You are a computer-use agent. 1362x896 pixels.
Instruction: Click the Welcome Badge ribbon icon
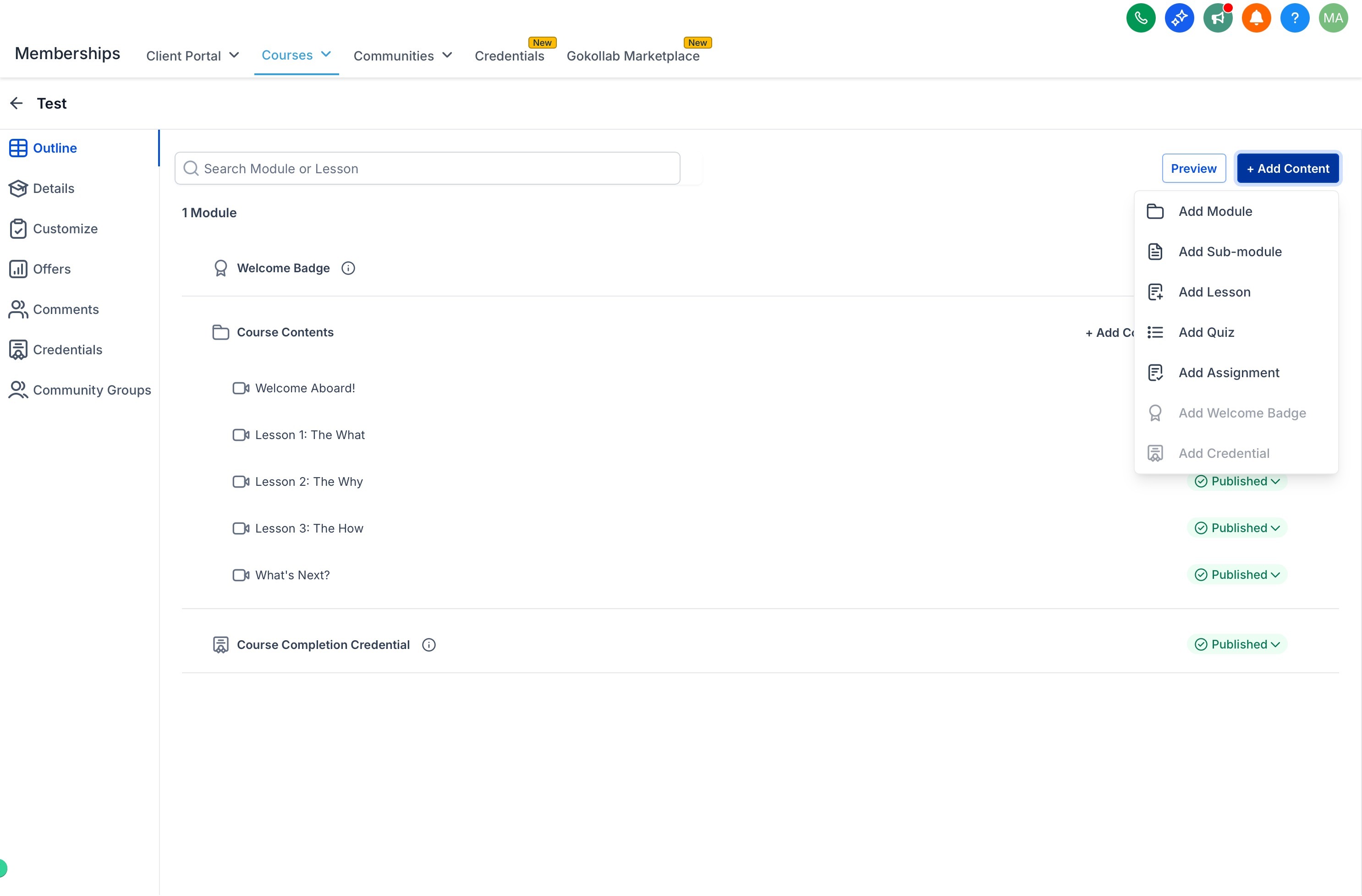[x=221, y=269]
